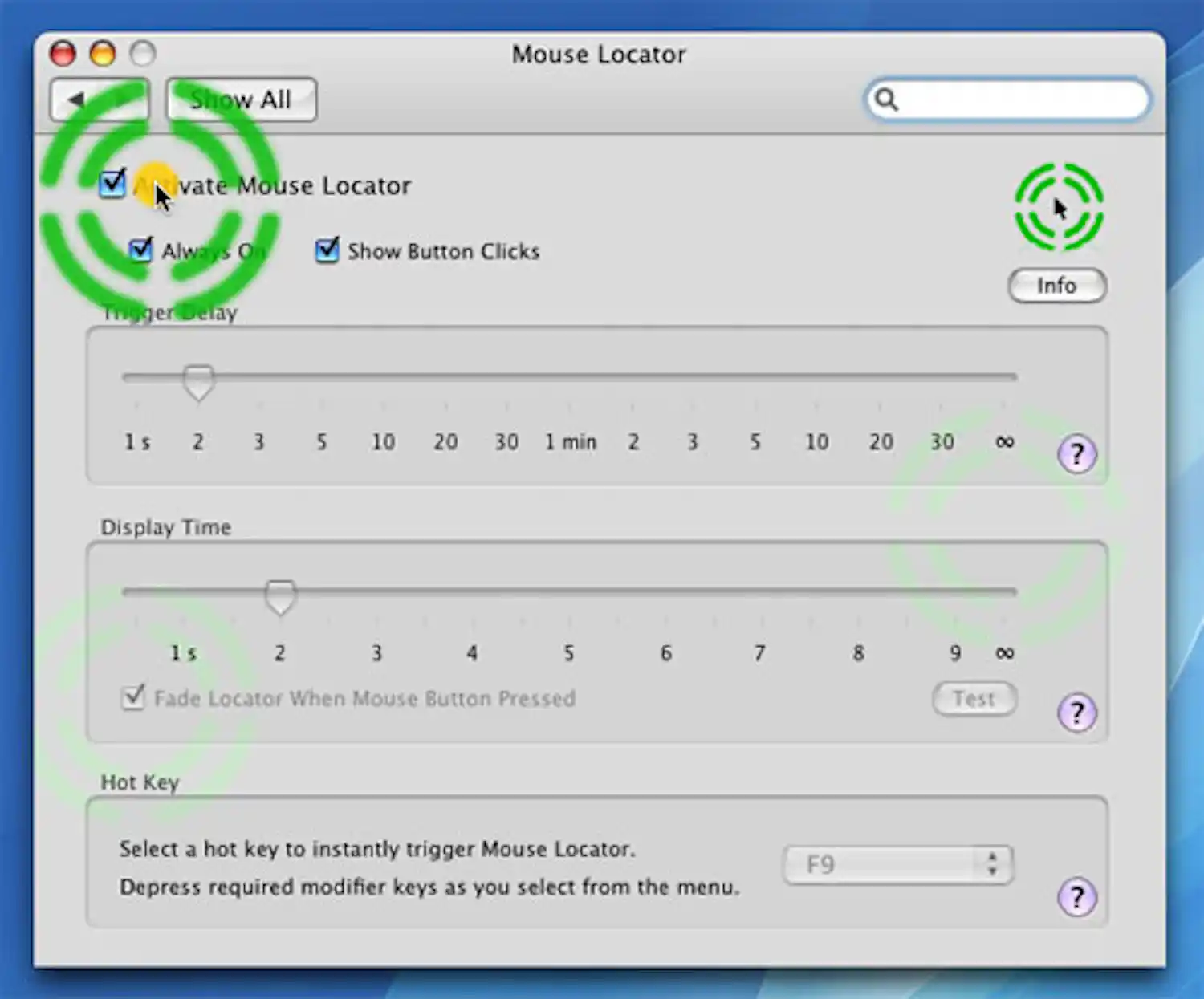Click the Trigger Delay slider knob
This screenshot has width=1204, height=999.
(x=198, y=381)
